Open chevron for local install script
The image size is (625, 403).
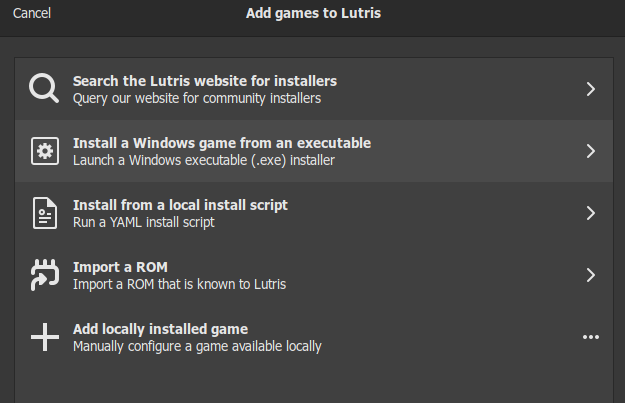click(591, 213)
